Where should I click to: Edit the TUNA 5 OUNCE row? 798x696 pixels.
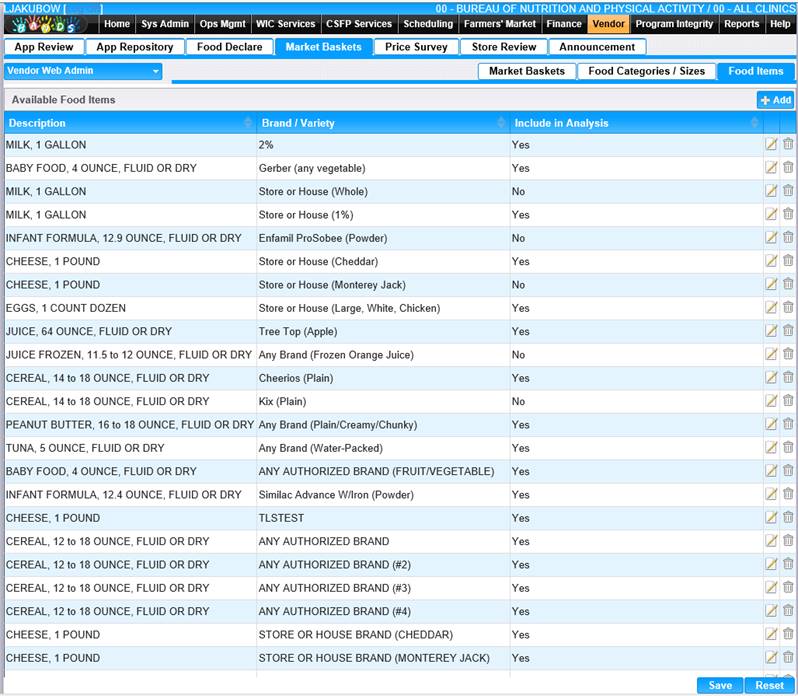click(x=771, y=448)
